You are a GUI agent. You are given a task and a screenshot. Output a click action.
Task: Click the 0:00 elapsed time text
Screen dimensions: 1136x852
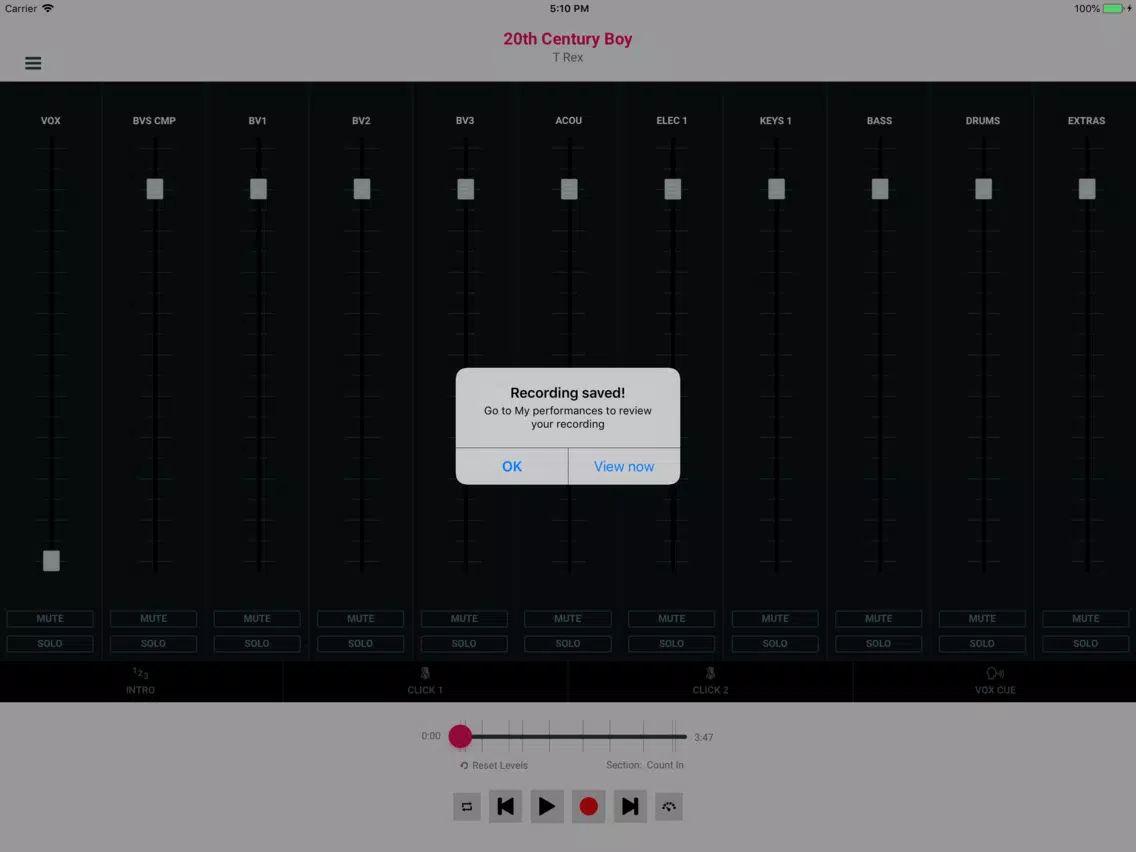(x=431, y=735)
